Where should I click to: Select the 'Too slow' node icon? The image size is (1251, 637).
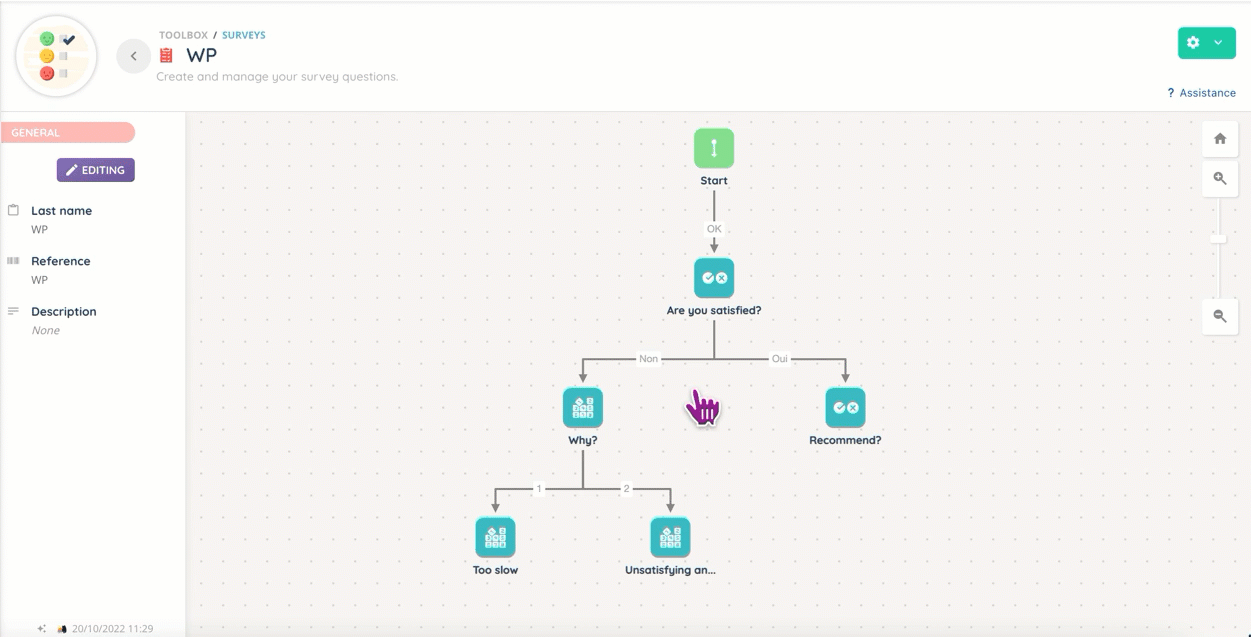495,537
